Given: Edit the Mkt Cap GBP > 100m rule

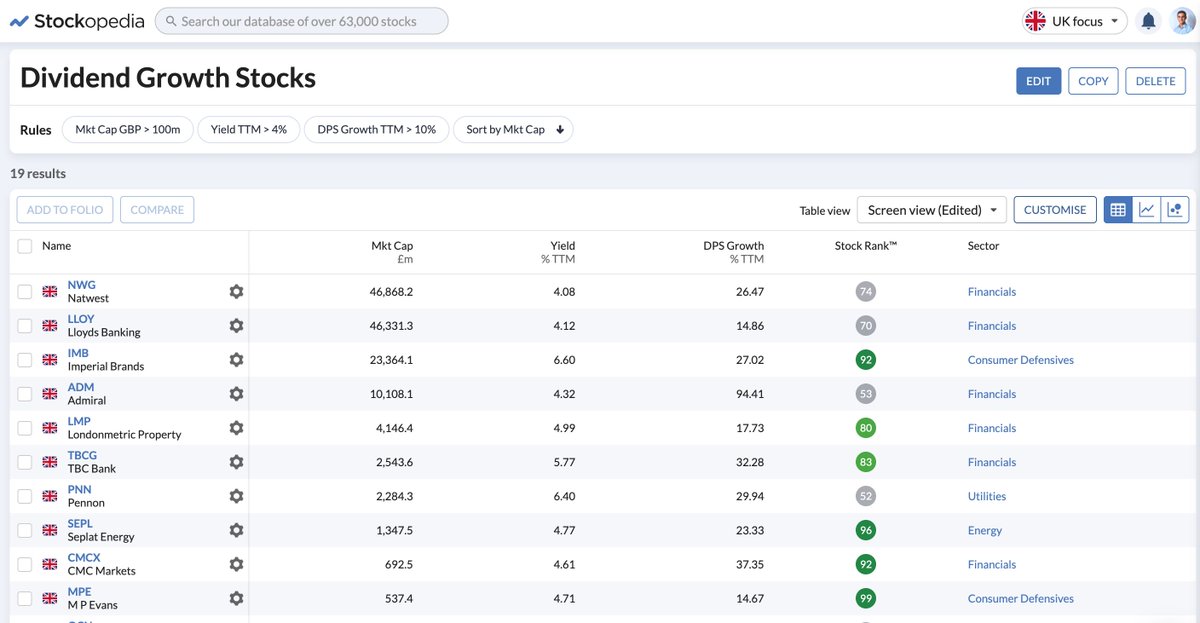Looking at the screenshot, I should click(128, 130).
